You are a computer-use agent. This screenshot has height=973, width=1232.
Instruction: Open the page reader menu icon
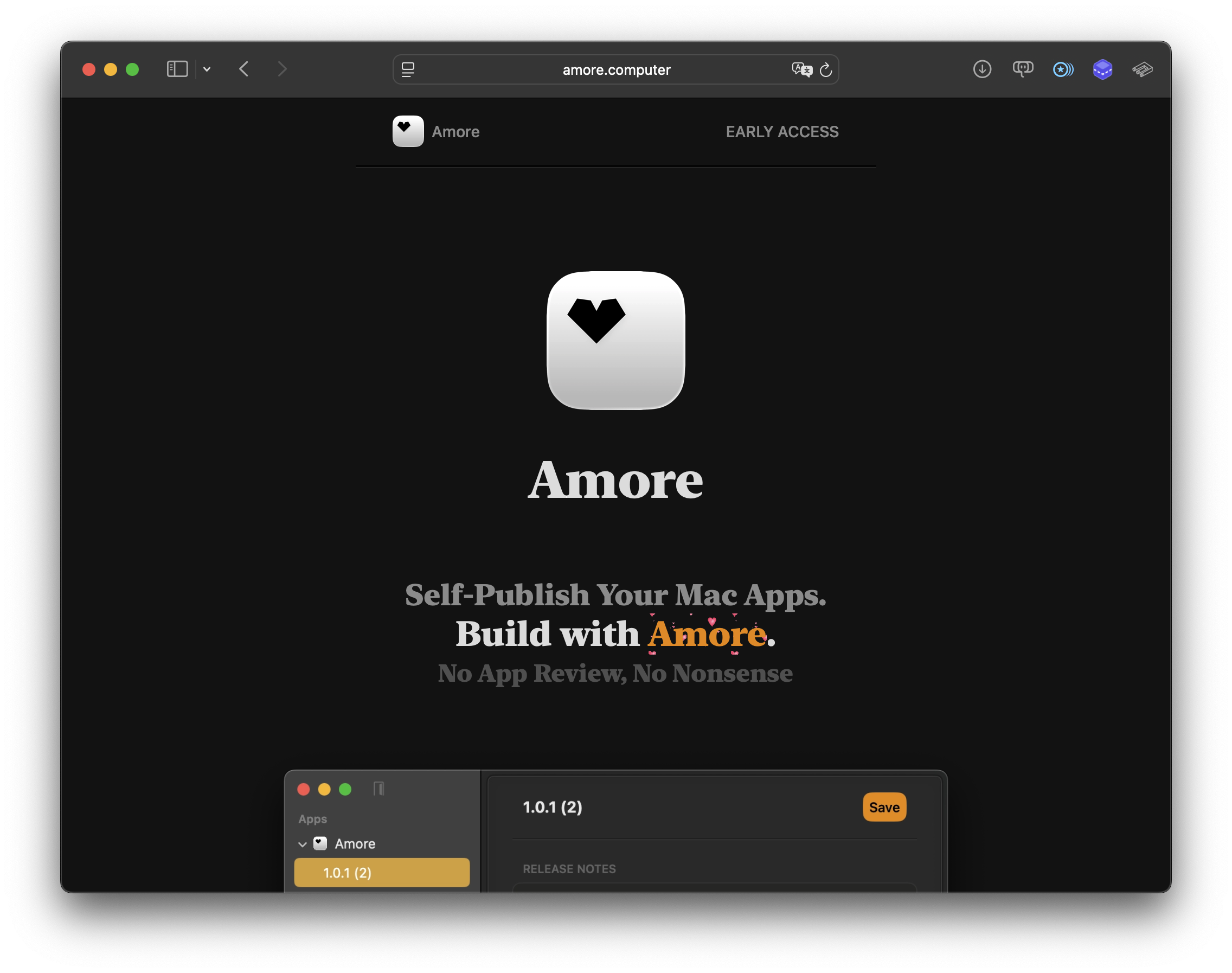(408, 69)
